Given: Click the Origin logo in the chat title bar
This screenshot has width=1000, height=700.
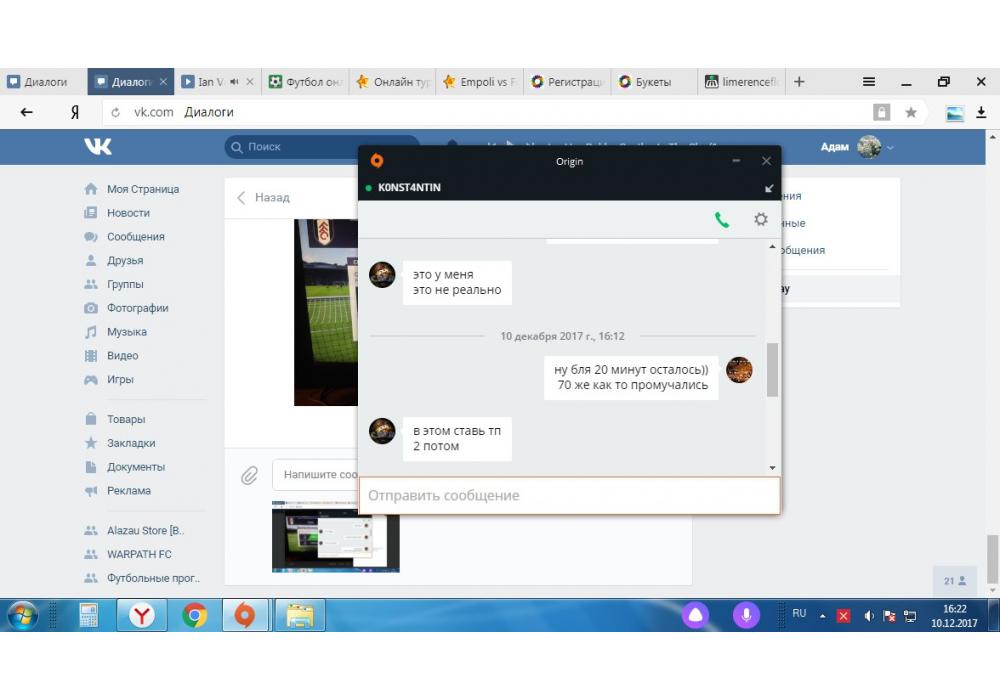Looking at the screenshot, I should pyautogui.click(x=377, y=161).
